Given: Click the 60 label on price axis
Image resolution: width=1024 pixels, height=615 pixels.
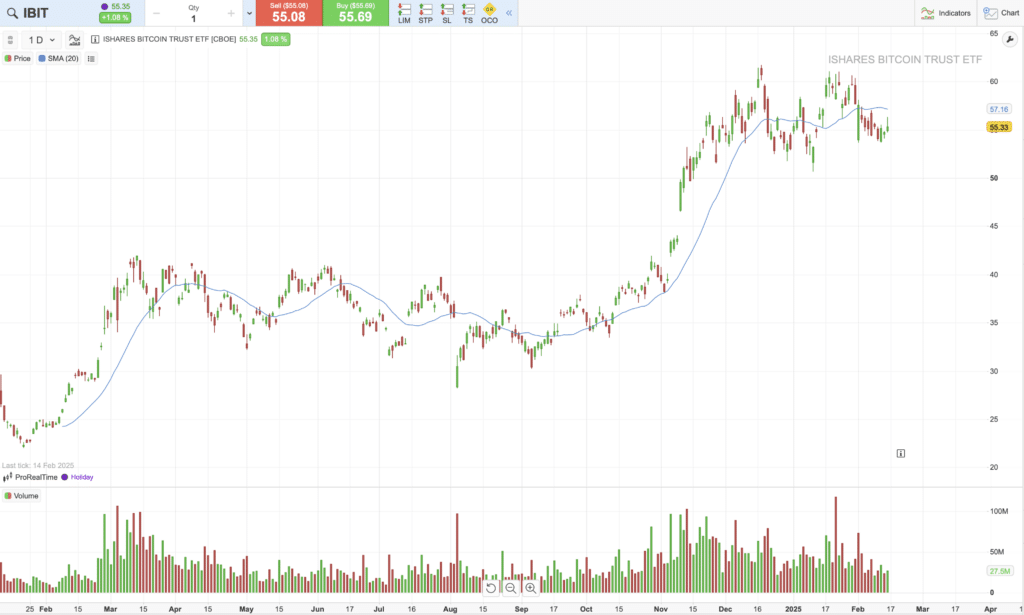Looking at the screenshot, I should pyautogui.click(x=993, y=82).
